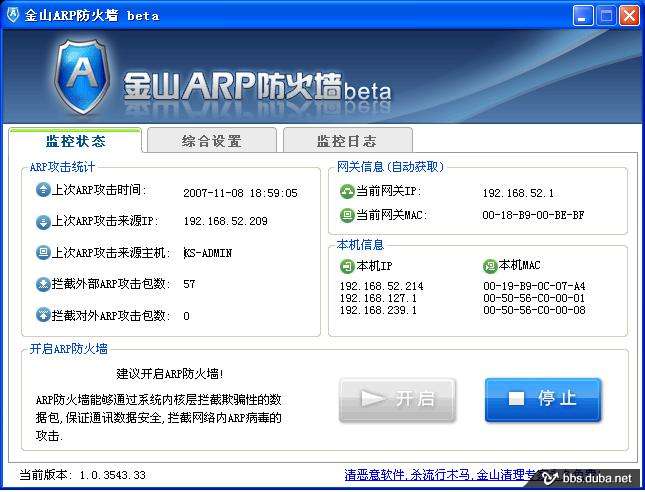Click the 建议开启ARP防火墙! notice text
This screenshot has width=645, height=492.
point(170,374)
